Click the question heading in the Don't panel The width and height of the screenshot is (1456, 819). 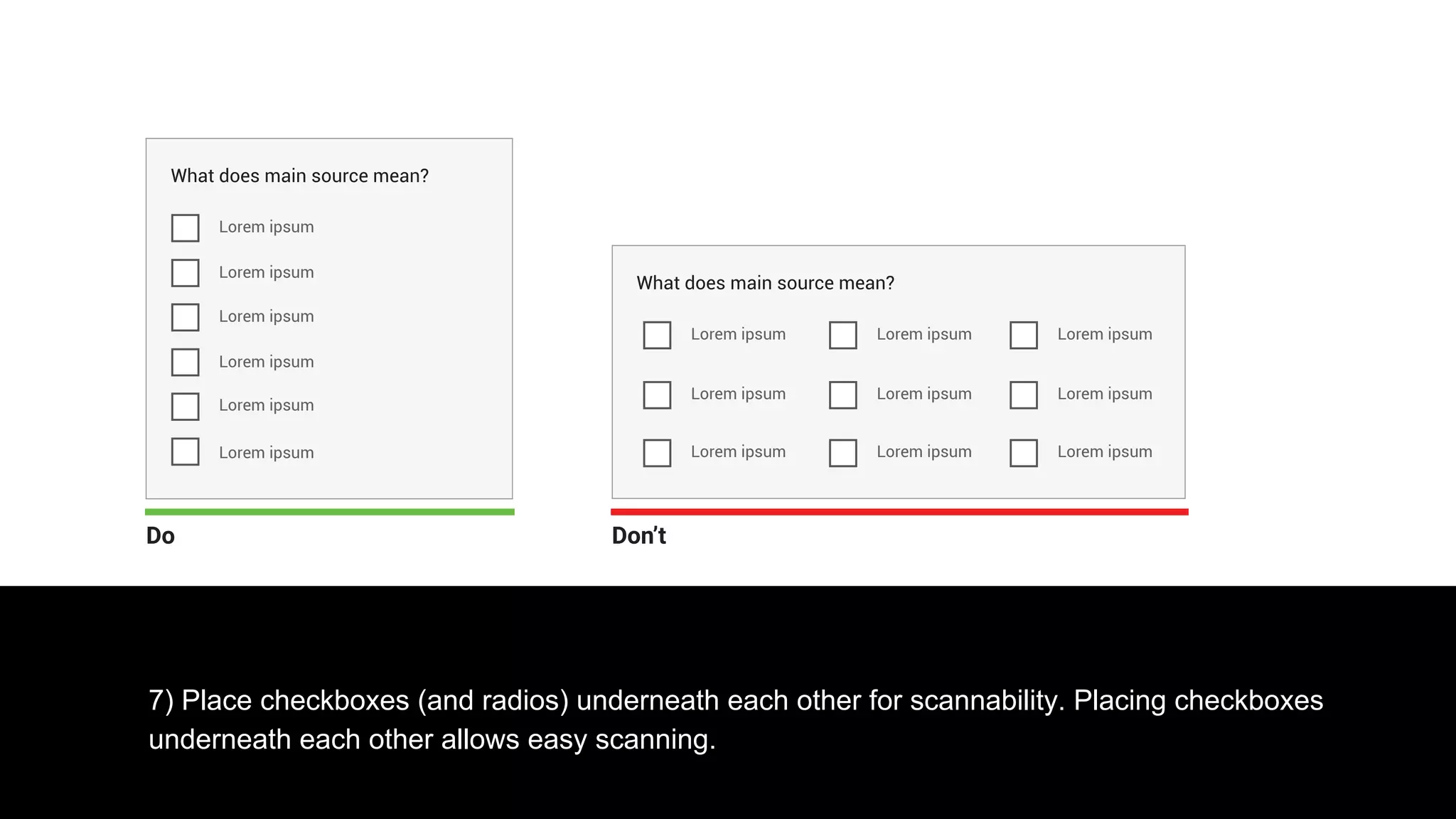765,283
